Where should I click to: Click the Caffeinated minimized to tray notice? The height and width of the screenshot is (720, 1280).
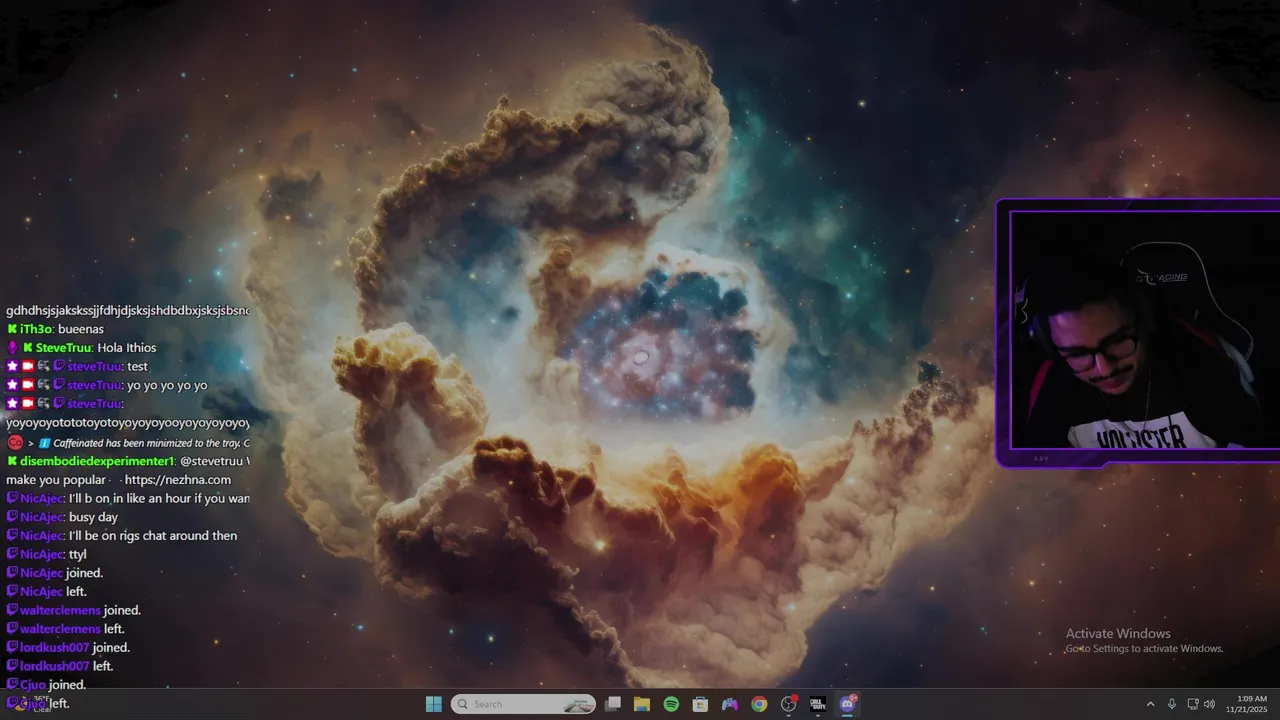tap(128, 443)
